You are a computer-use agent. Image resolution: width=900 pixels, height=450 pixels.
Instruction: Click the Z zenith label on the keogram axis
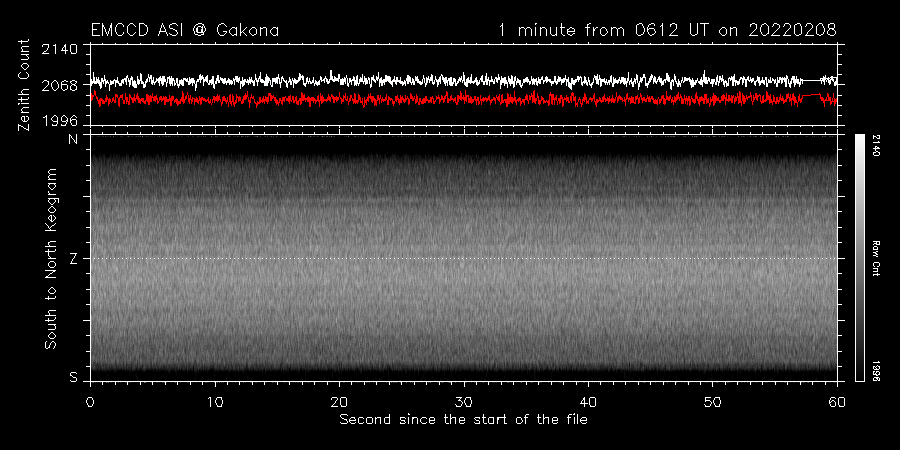[73, 259]
